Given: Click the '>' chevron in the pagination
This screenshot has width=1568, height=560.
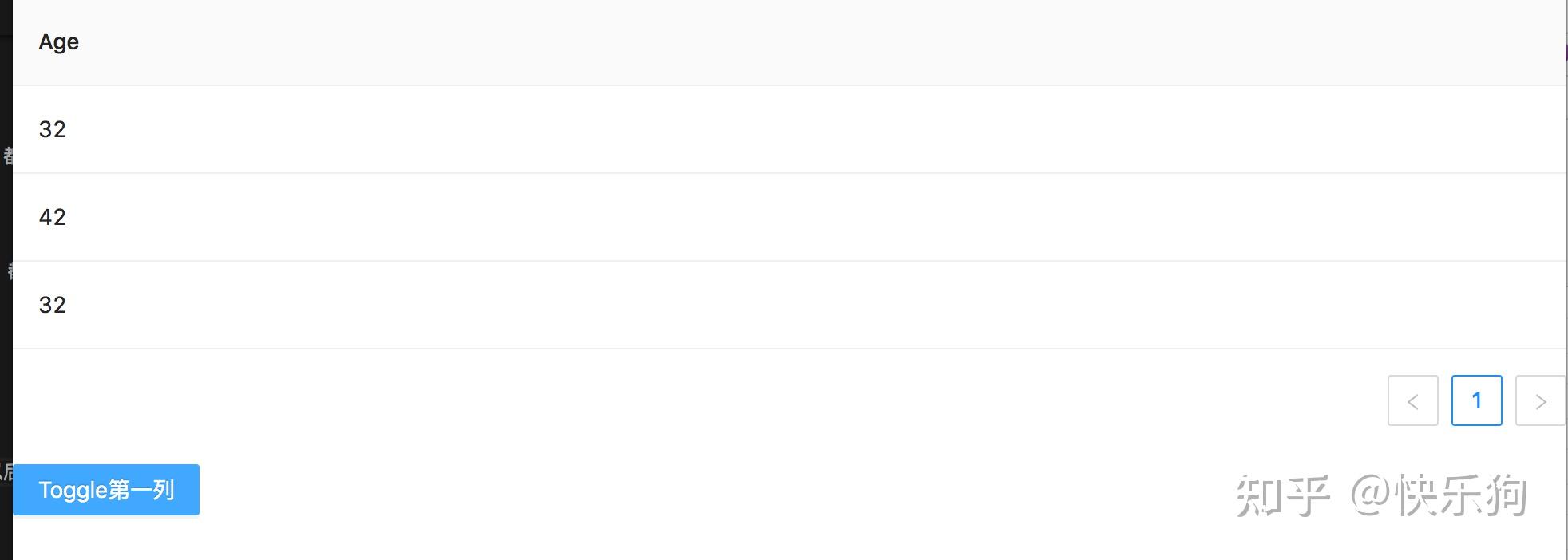Looking at the screenshot, I should pyautogui.click(x=1541, y=401).
